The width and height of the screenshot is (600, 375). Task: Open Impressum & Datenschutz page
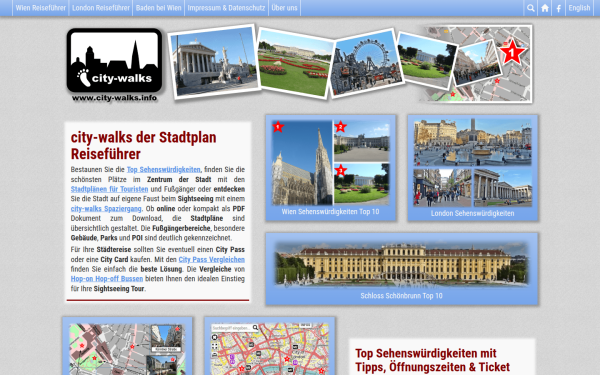tap(226, 8)
